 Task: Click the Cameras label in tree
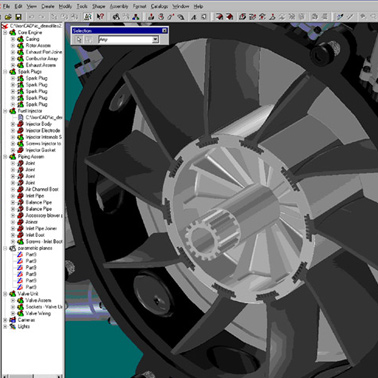(26, 320)
